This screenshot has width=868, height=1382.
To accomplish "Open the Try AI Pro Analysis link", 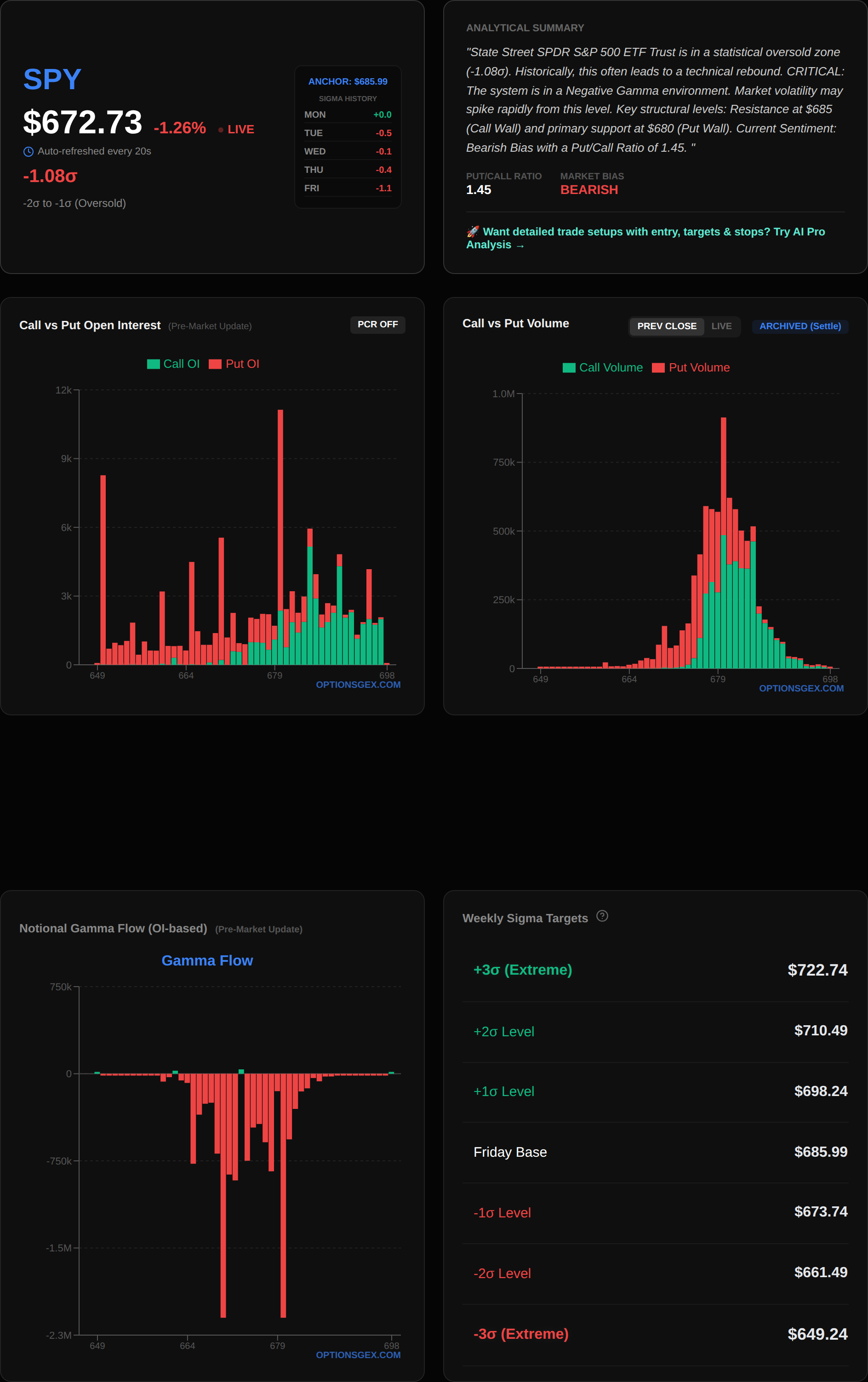I will (645, 238).
